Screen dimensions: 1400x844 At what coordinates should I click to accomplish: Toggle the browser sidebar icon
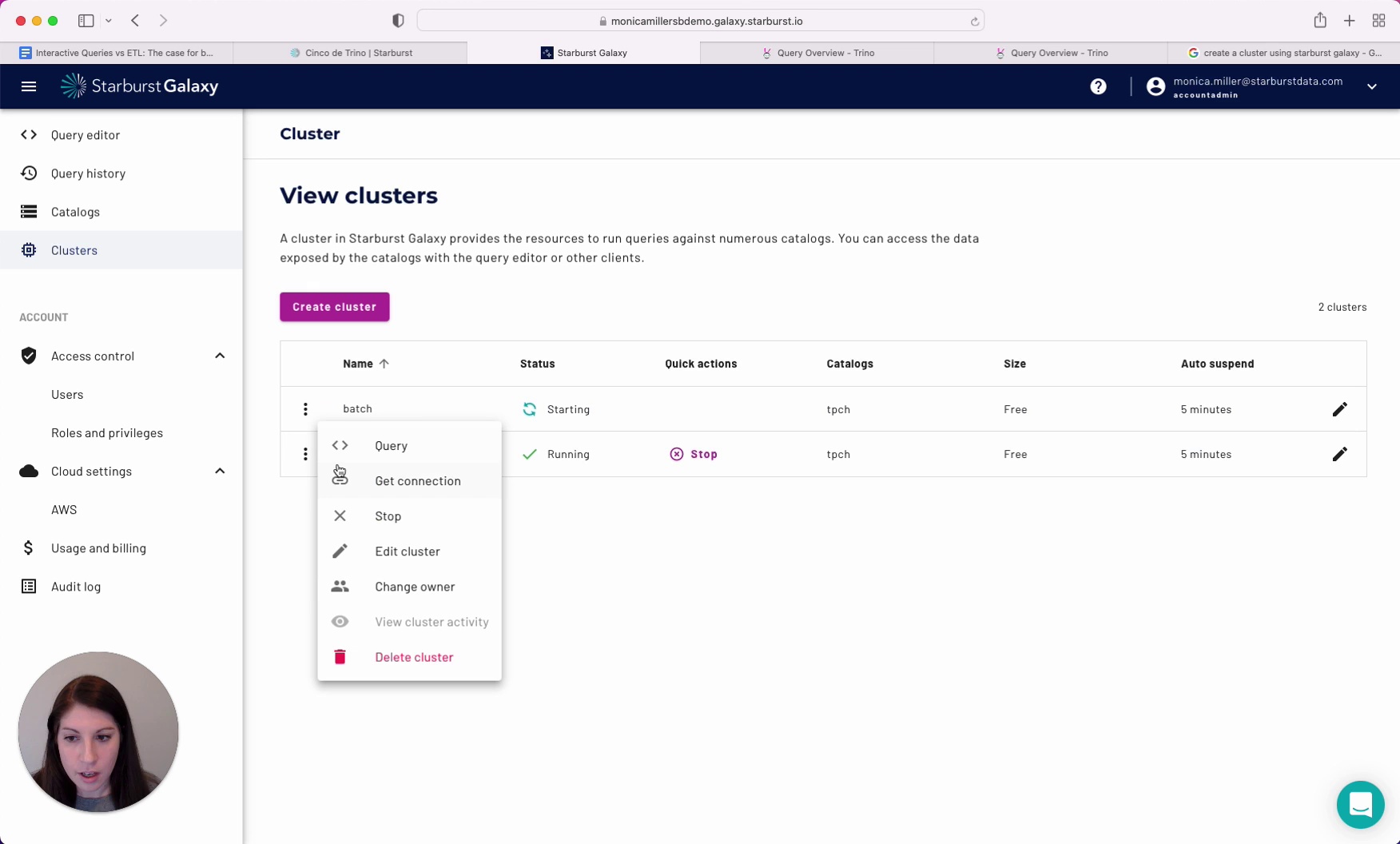point(86,21)
